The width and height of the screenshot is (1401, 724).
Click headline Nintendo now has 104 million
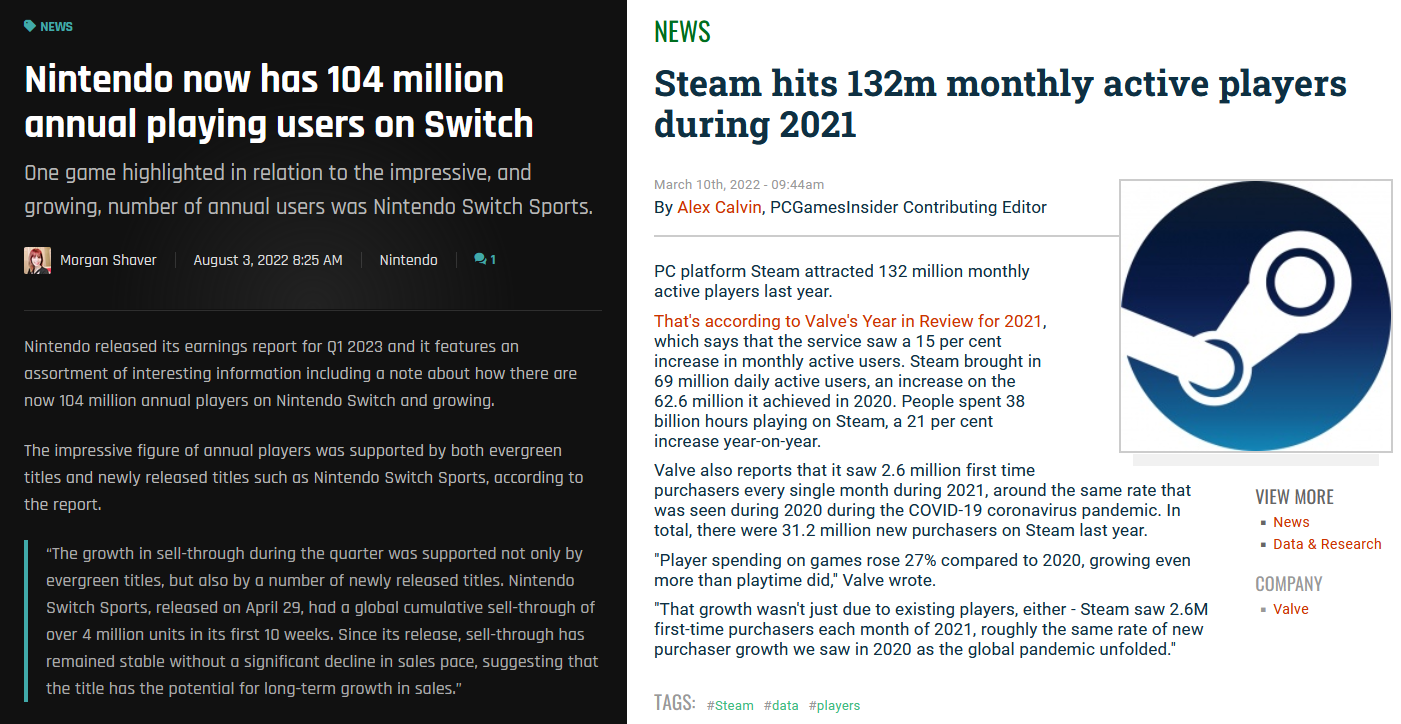(x=279, y=102)
